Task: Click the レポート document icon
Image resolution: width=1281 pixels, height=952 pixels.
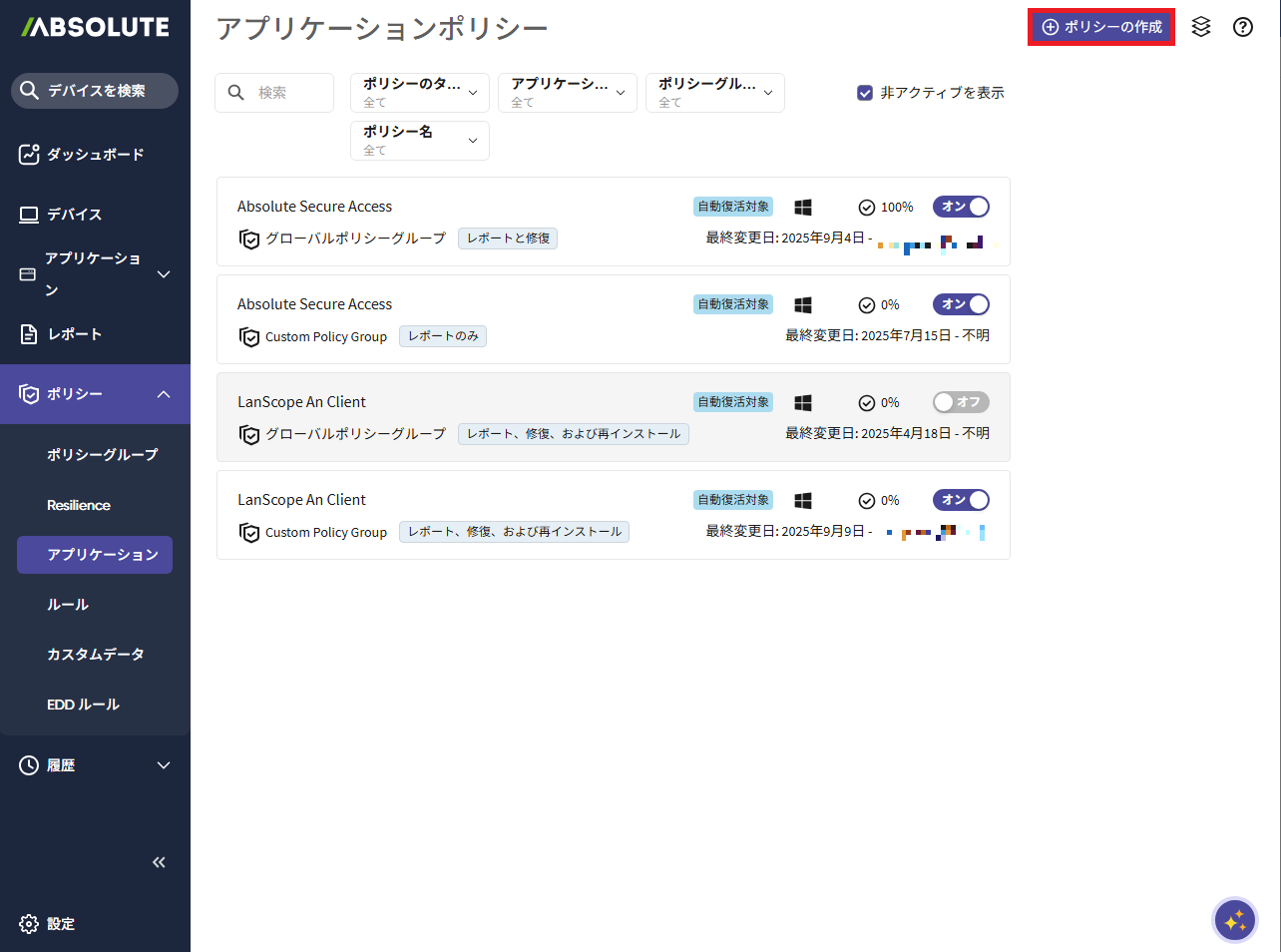Action: tap(29, 334)
